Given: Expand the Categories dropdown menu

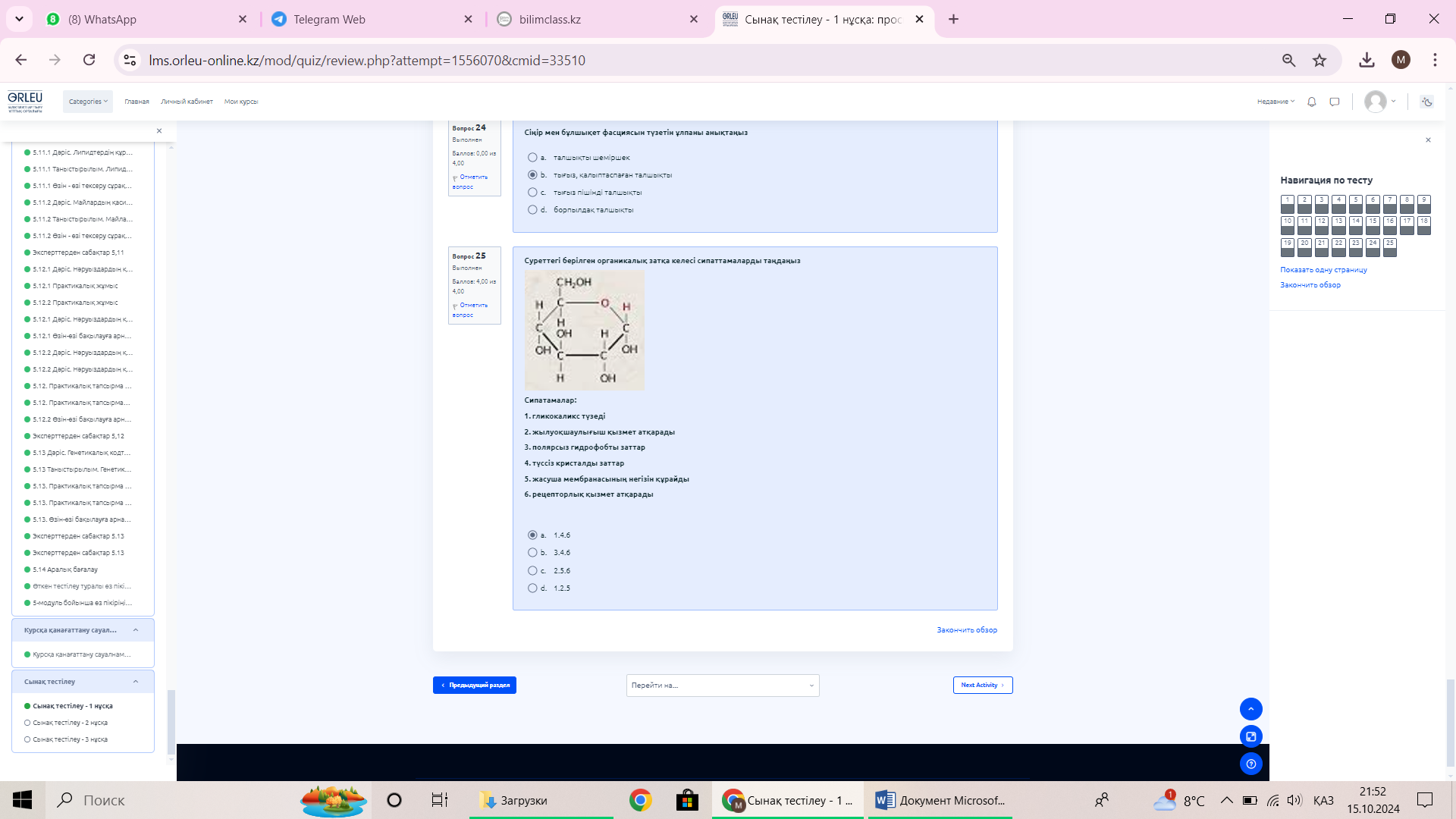Looking at the screenshot, I should click(x=88, y=102).
